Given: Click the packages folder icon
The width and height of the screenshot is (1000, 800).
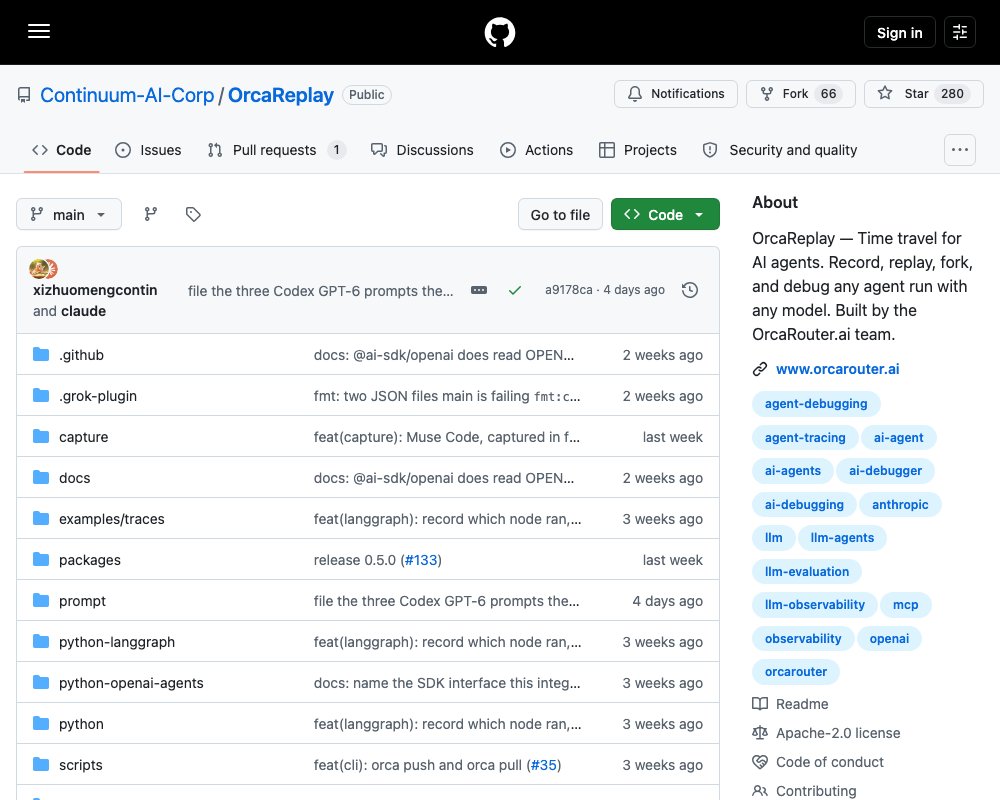Looking at the screenshot, I should click(x=41, y=559).
